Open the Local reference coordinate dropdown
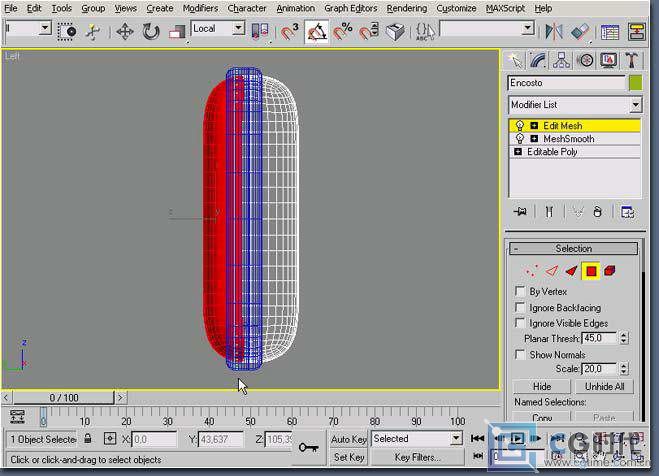Screen dimensions: 659x476 pyautogui.click(x=238, y=28)
